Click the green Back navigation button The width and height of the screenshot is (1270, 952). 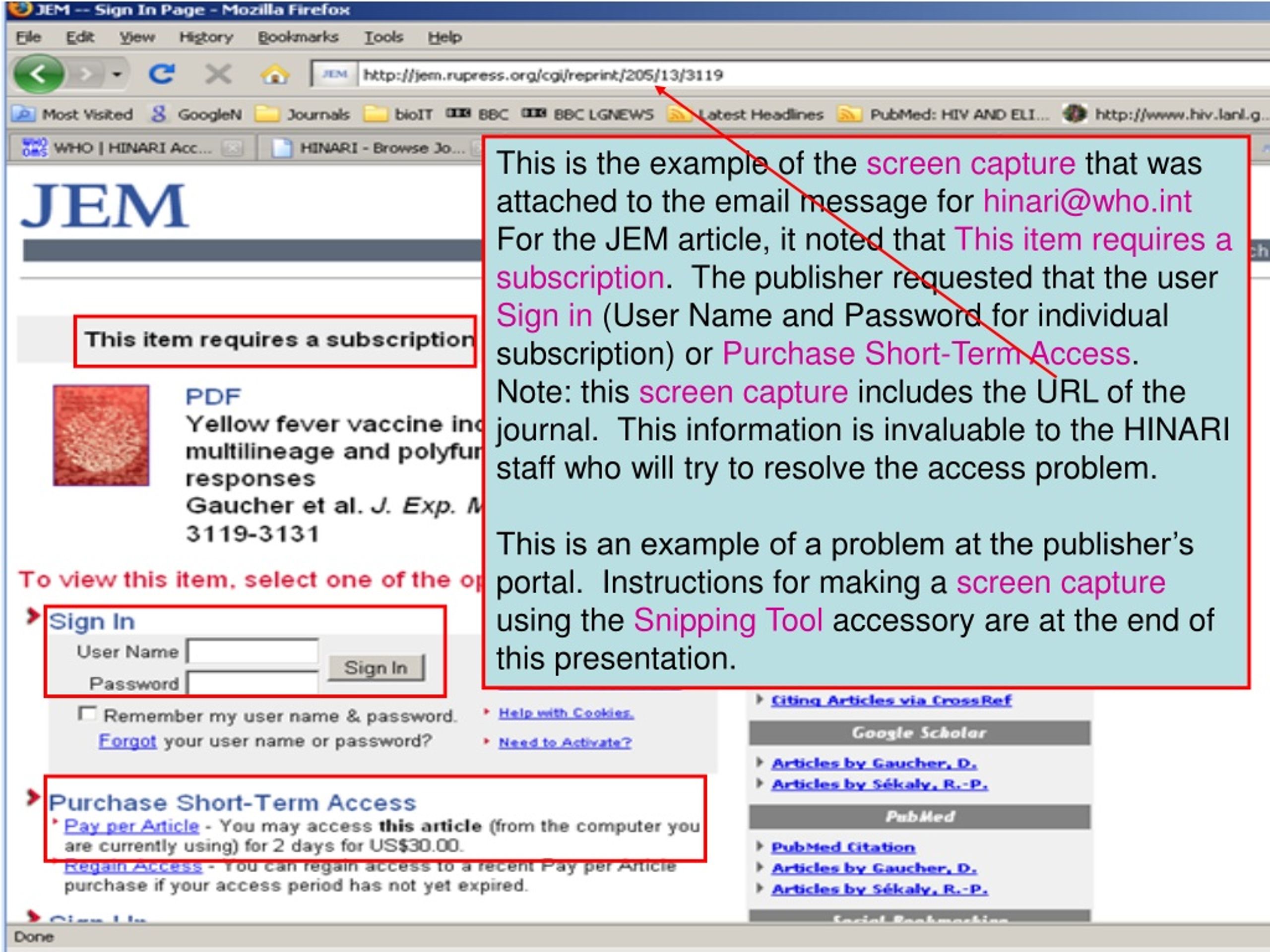click(x=39, y=74)
